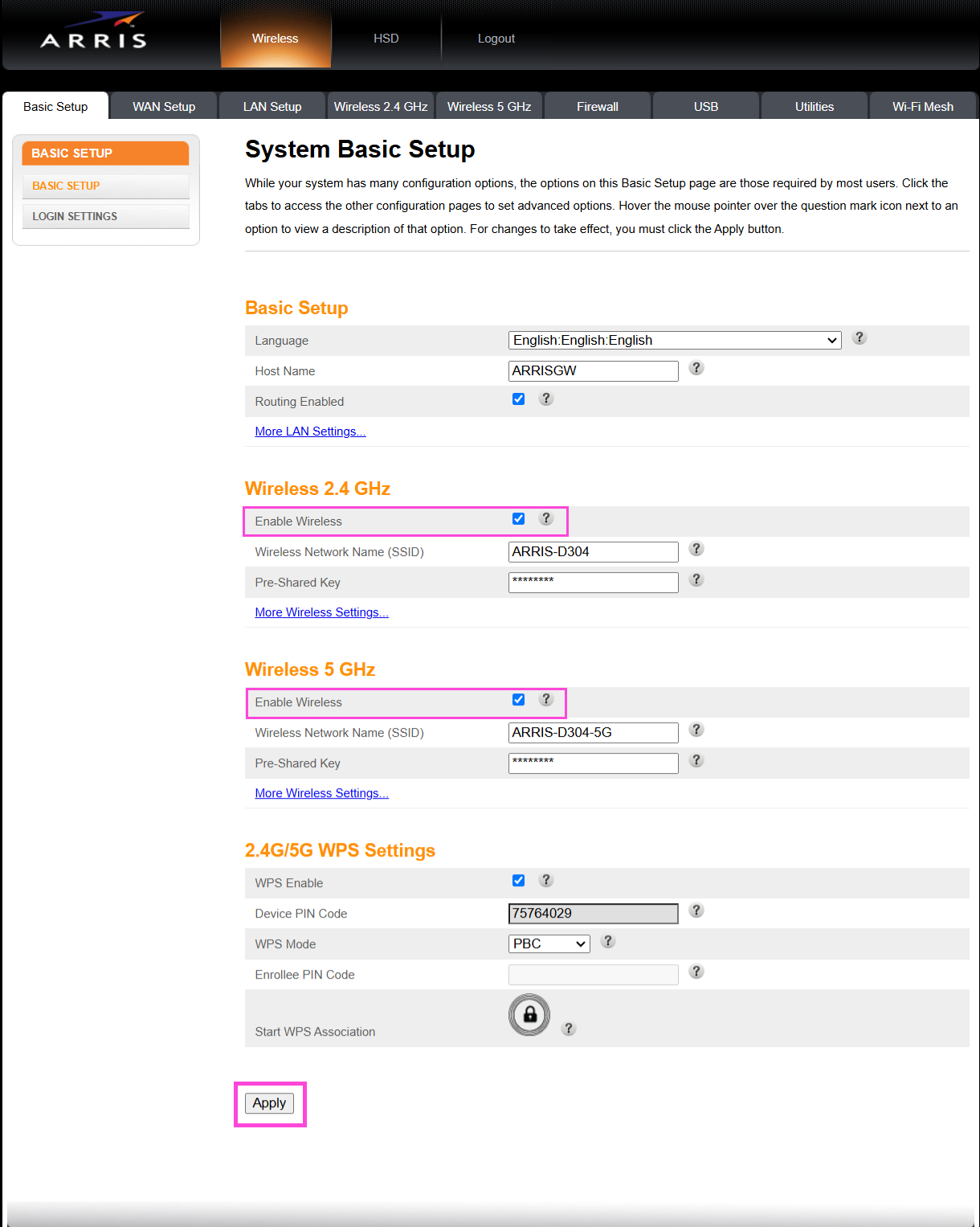Click the Apply button

(269, 1102)
